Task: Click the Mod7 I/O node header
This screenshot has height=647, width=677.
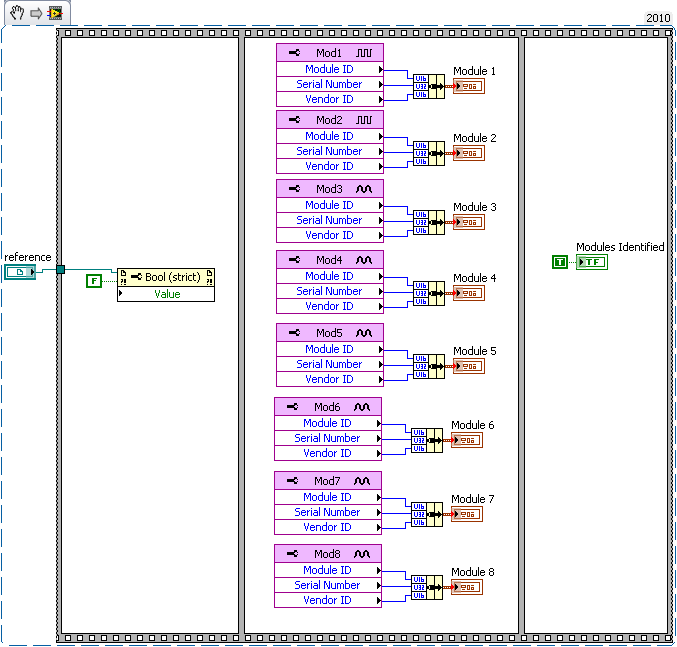Action: click(328, 480)
